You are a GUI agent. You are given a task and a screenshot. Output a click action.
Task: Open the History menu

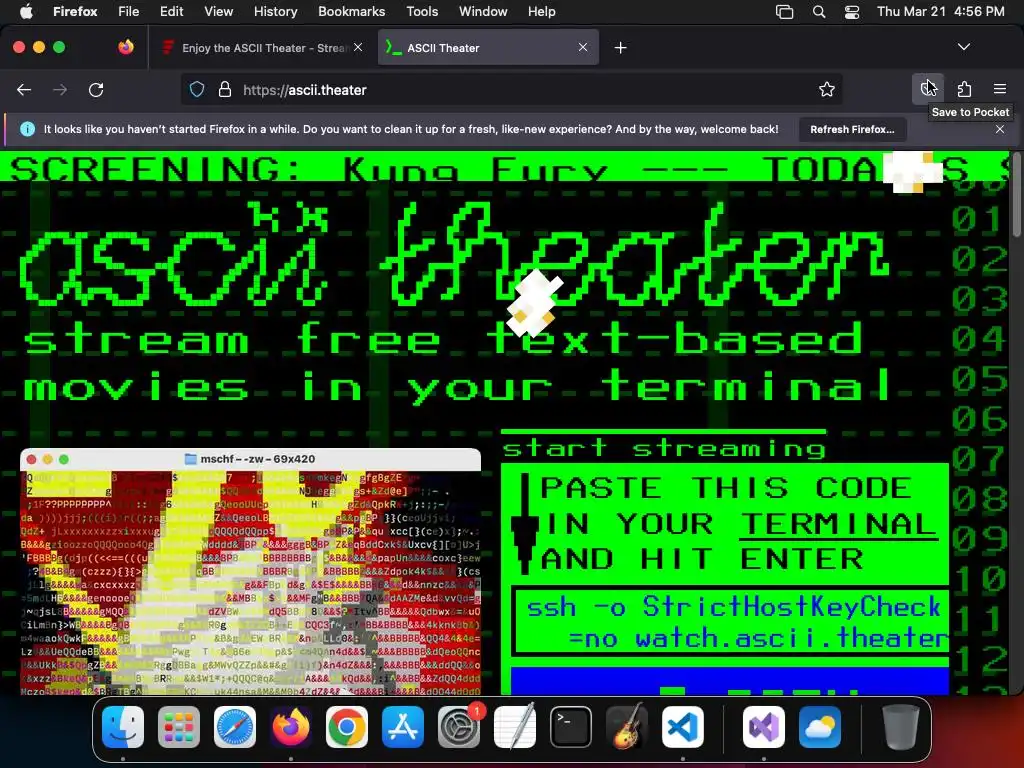[x=275, y=12]
